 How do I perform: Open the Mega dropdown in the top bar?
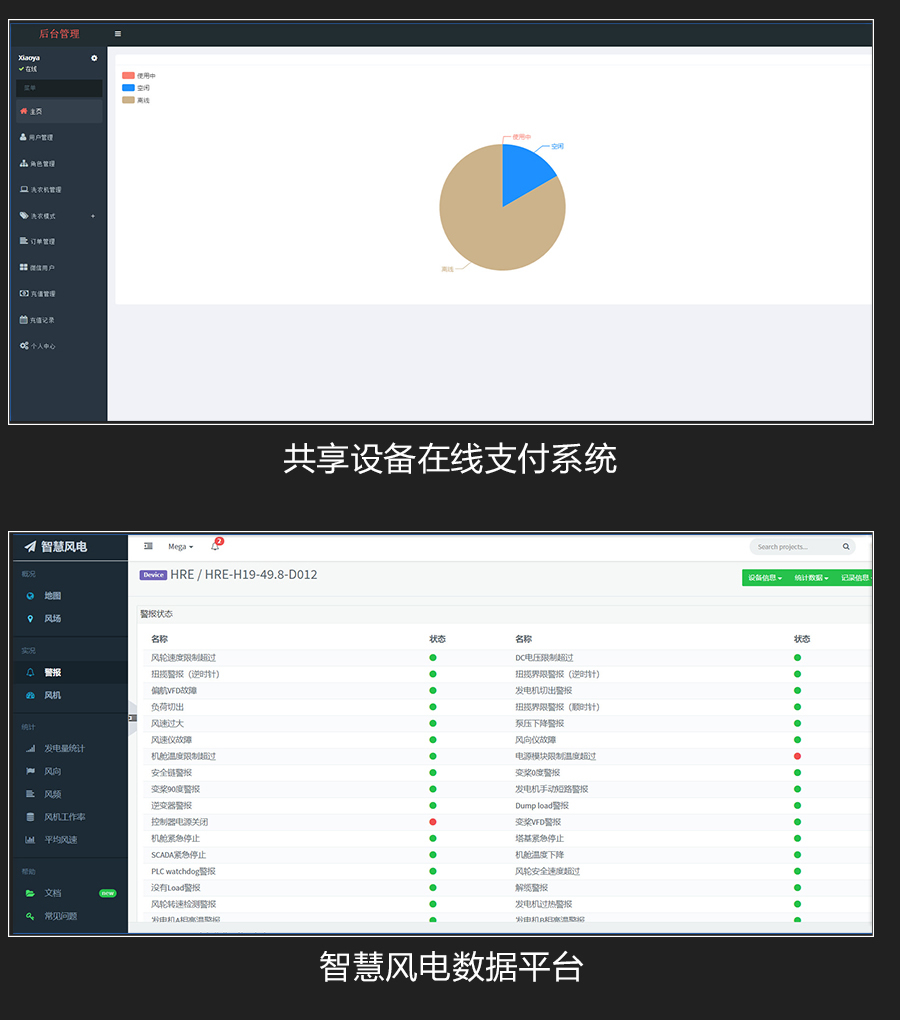pos(178,546)
